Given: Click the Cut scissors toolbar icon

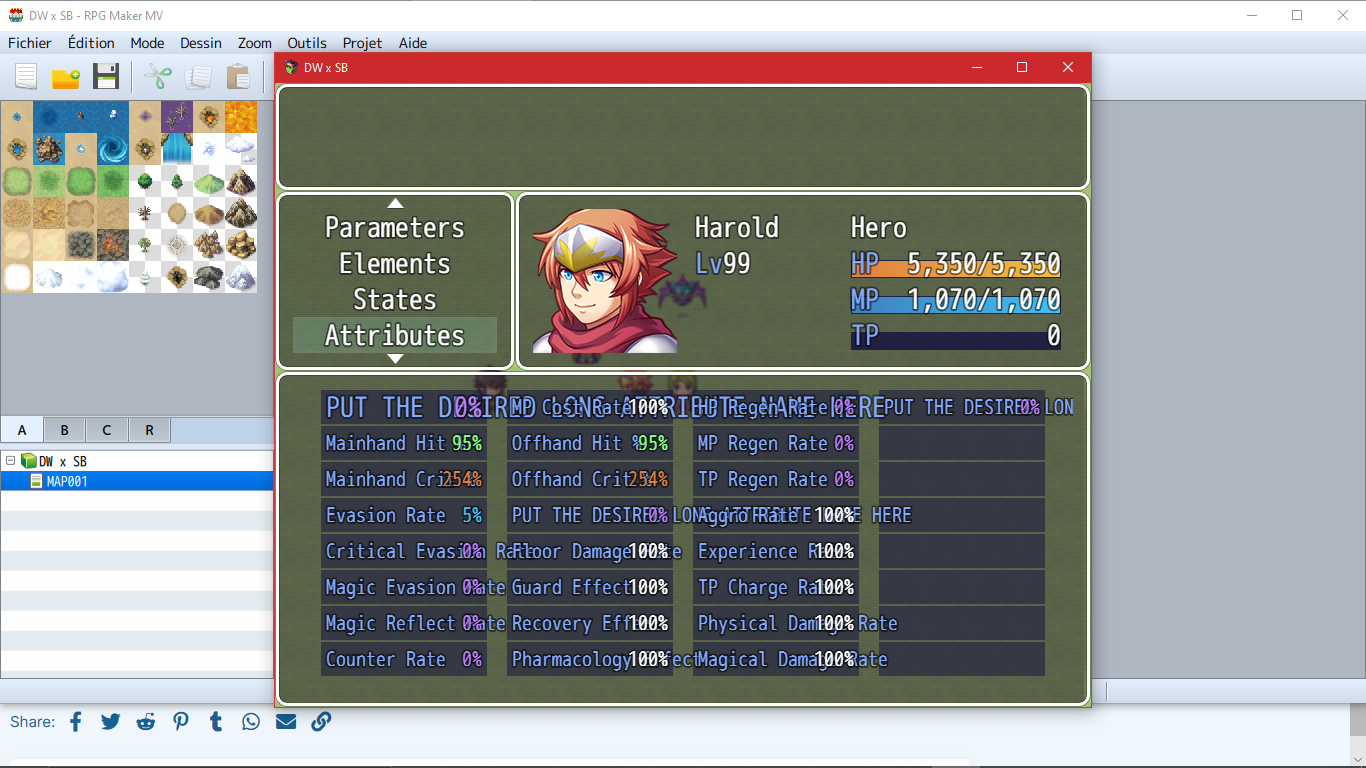Looking at the screenshot, I should pos(158,77).
